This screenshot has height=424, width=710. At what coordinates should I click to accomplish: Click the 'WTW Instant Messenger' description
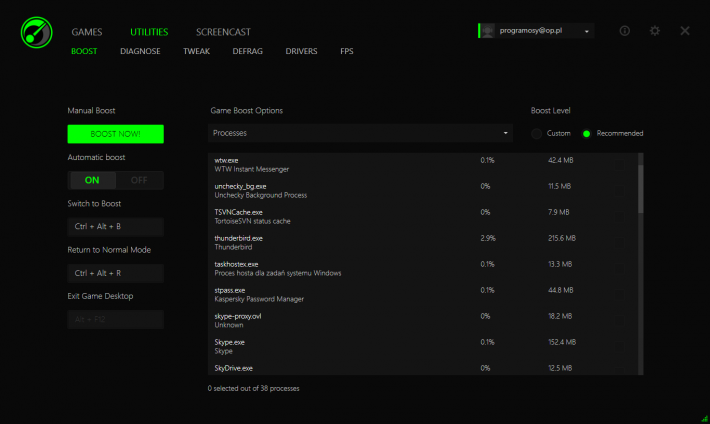pos(252,169)
